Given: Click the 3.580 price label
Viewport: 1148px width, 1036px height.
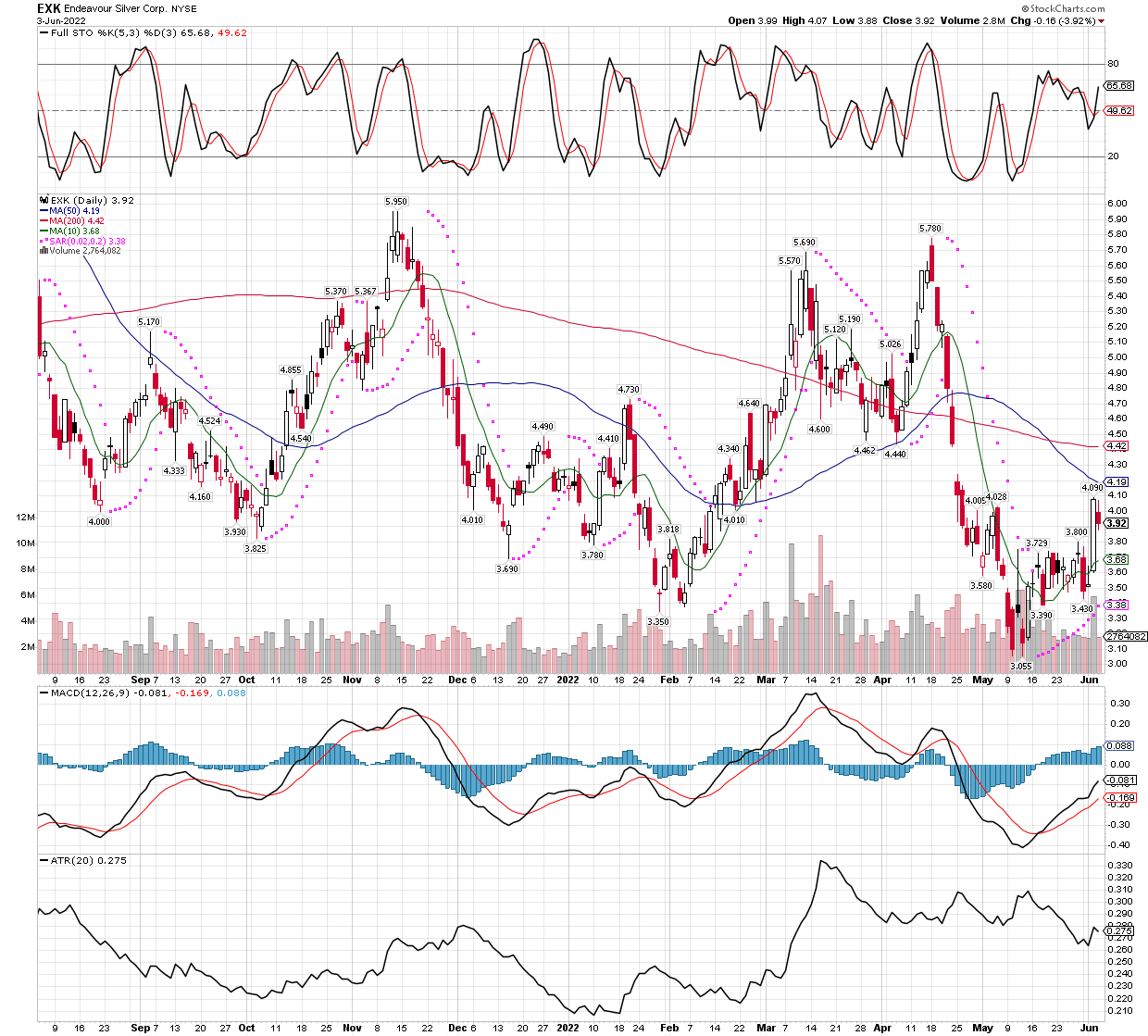Looking at the screenshot, I should (981, 585).
